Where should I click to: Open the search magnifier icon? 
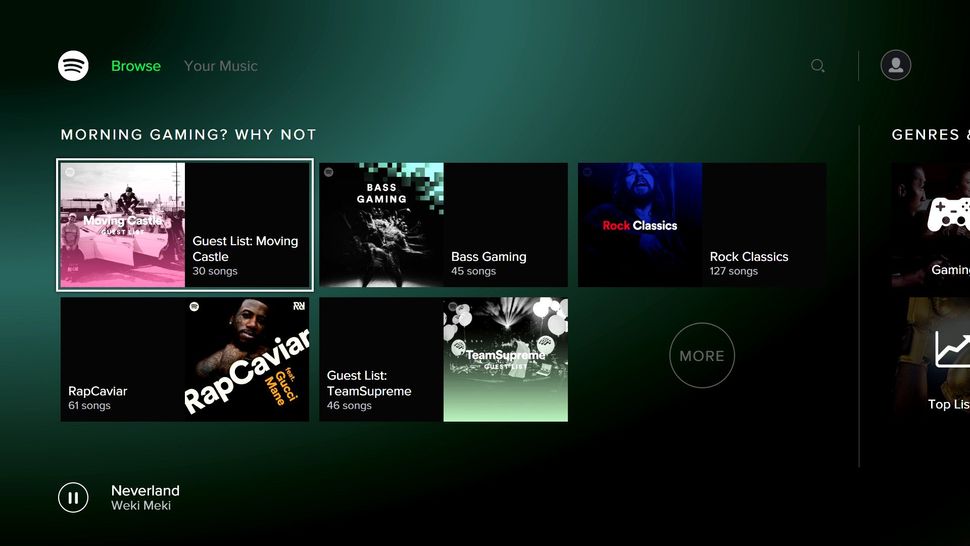pyautogui.click(x=817, y=66)
